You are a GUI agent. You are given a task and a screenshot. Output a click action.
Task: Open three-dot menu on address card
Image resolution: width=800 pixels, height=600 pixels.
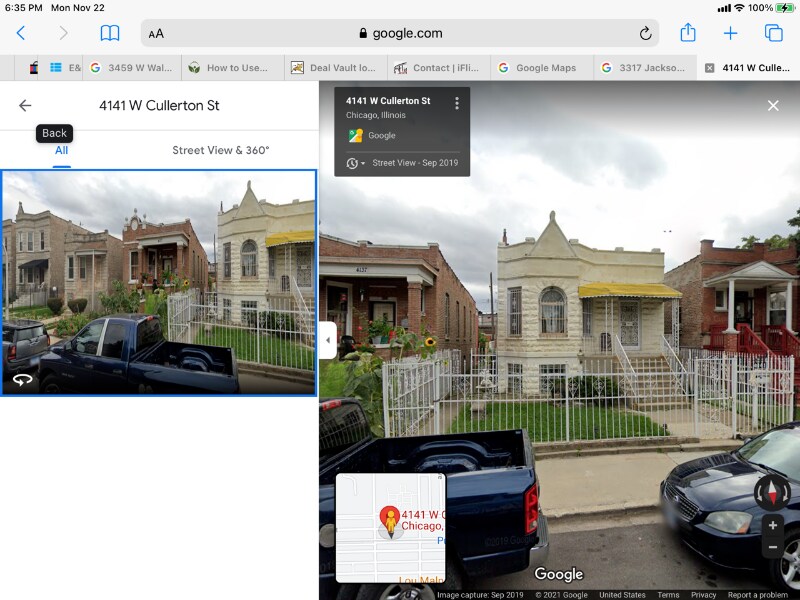457,103
